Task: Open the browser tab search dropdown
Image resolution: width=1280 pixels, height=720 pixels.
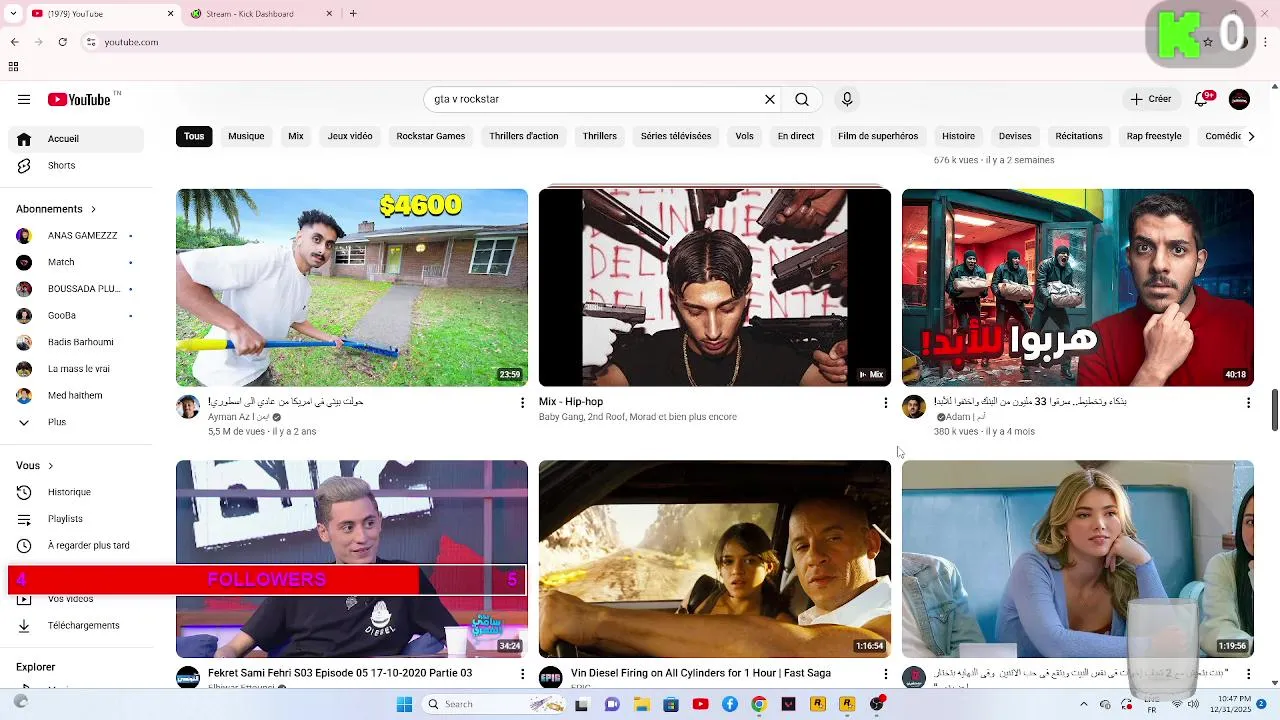Action: (13, 14)
